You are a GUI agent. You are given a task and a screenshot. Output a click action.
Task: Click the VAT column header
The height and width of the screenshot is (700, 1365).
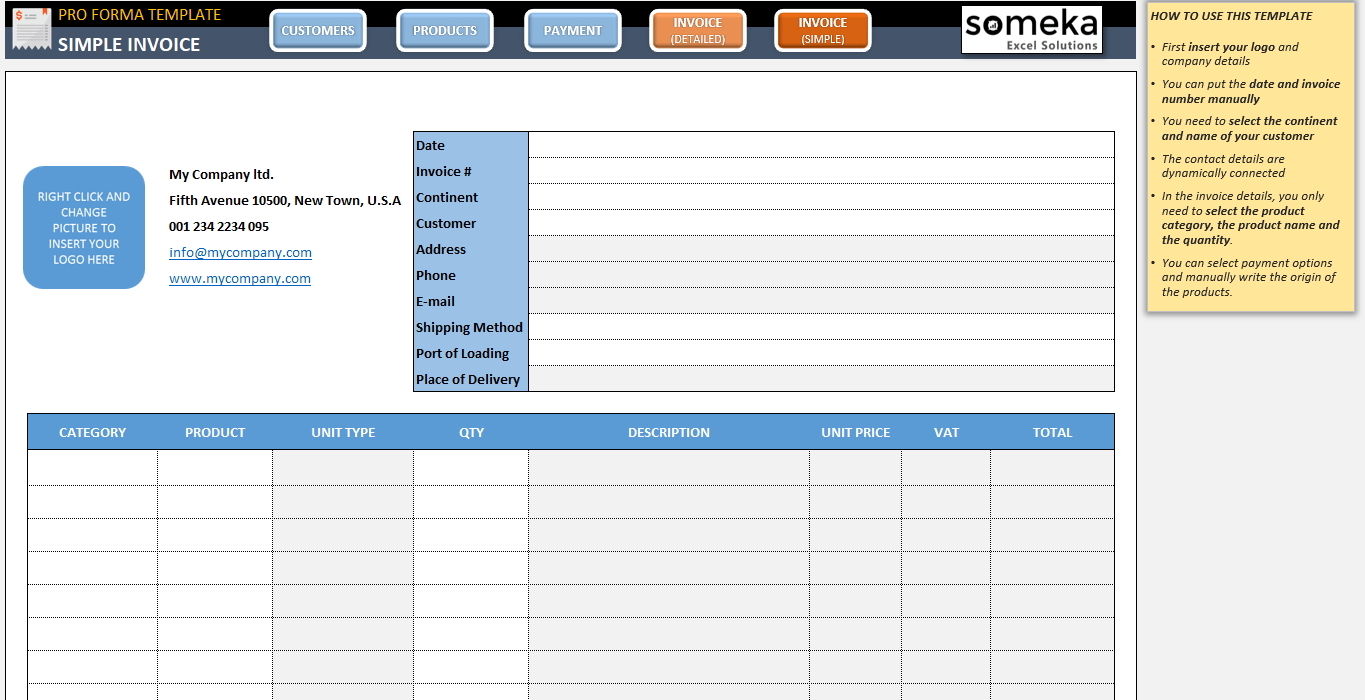tap(946, 433)
